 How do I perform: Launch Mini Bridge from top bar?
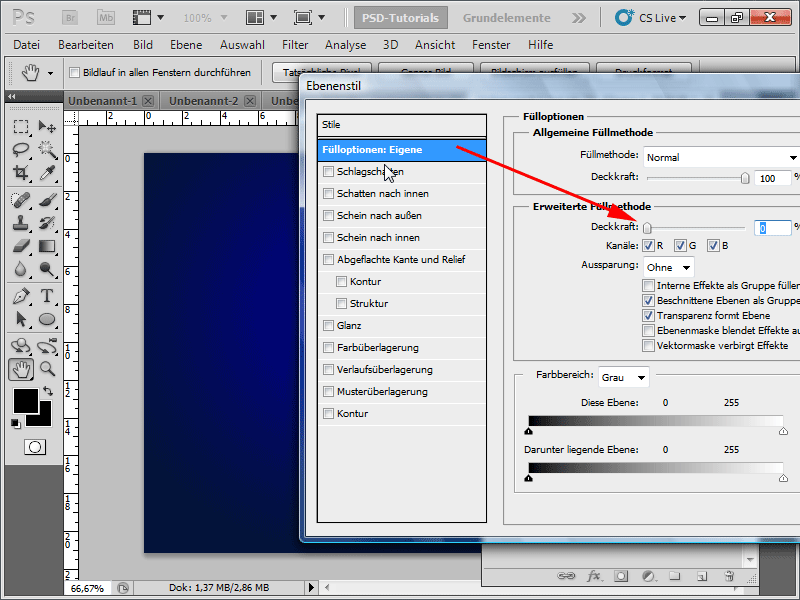click(x=106, y=18)
